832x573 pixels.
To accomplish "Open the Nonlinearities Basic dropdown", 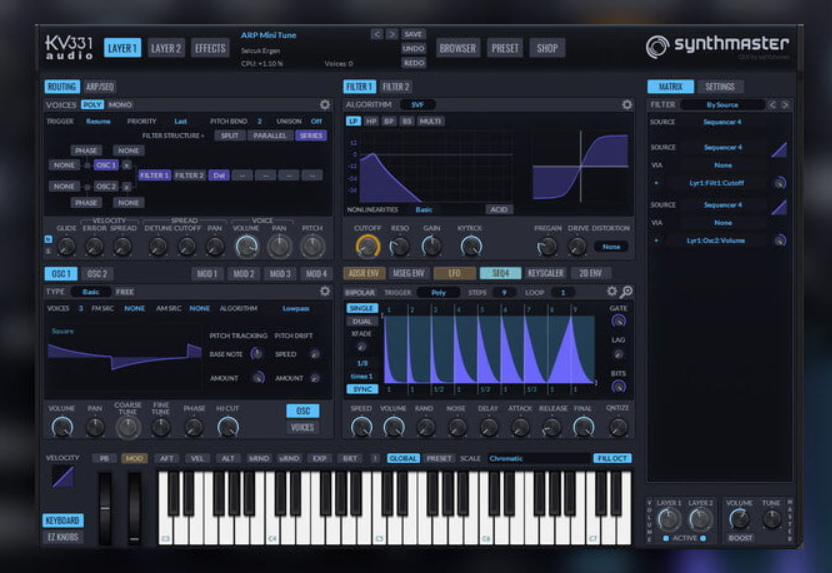I will click(424, 210).
